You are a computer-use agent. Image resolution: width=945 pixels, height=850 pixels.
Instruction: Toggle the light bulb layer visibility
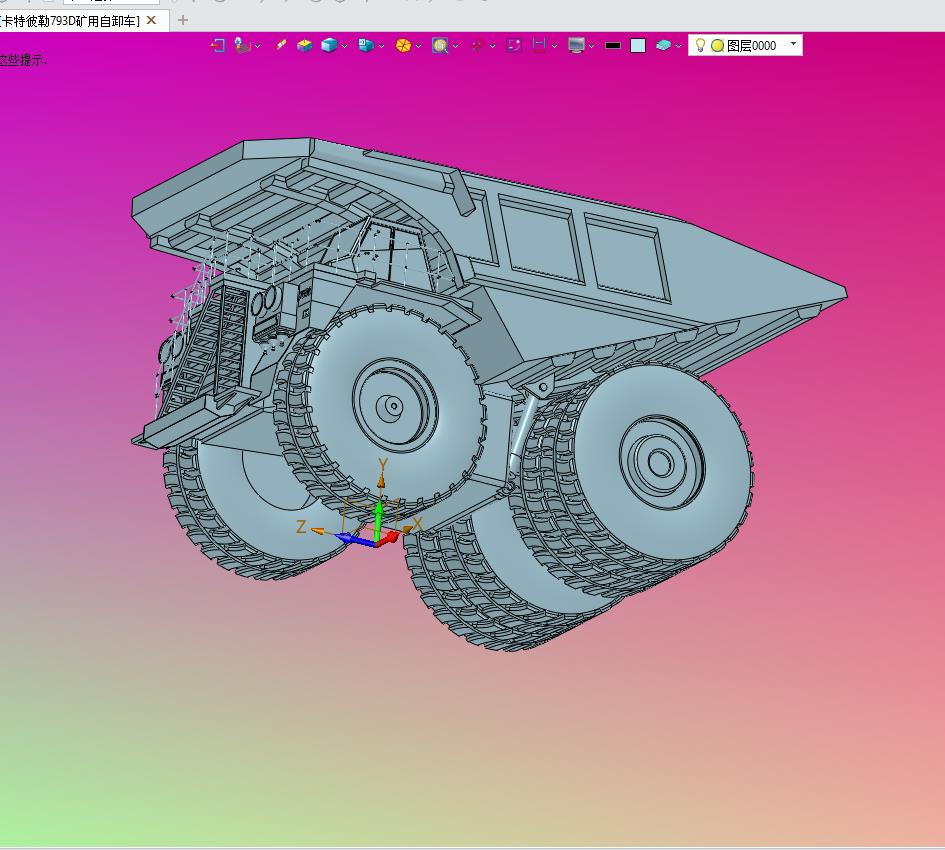(x=700, y=45)
